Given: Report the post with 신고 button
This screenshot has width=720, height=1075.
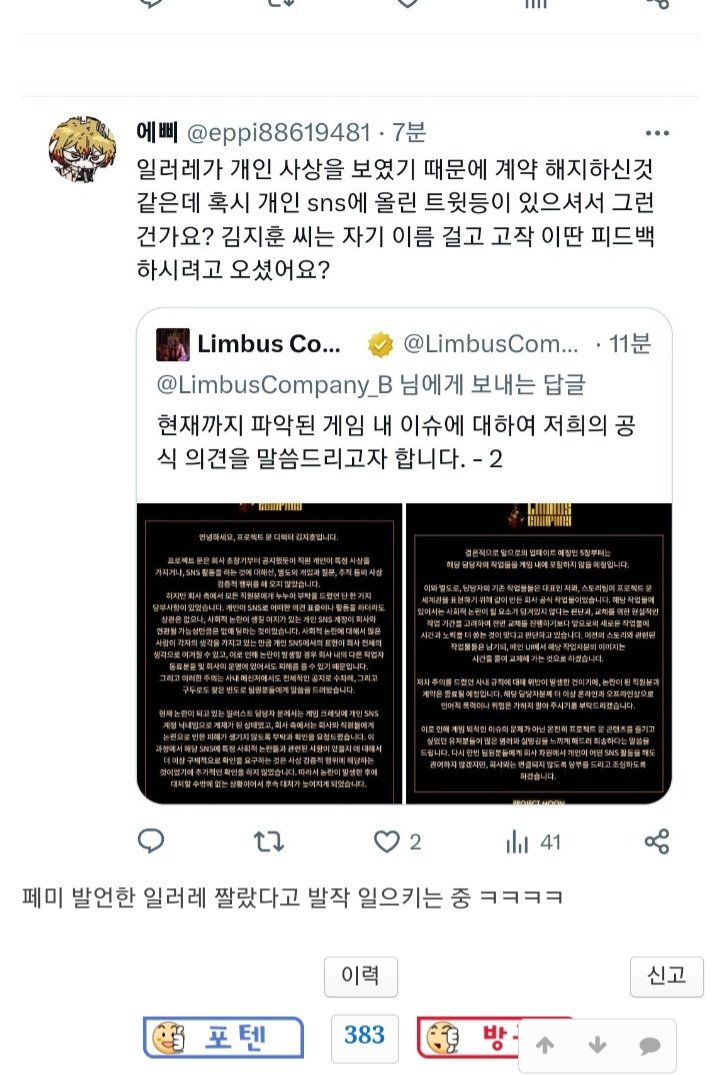Looking at the screenshot, I should pyautogui.click(x=667, y=976).
